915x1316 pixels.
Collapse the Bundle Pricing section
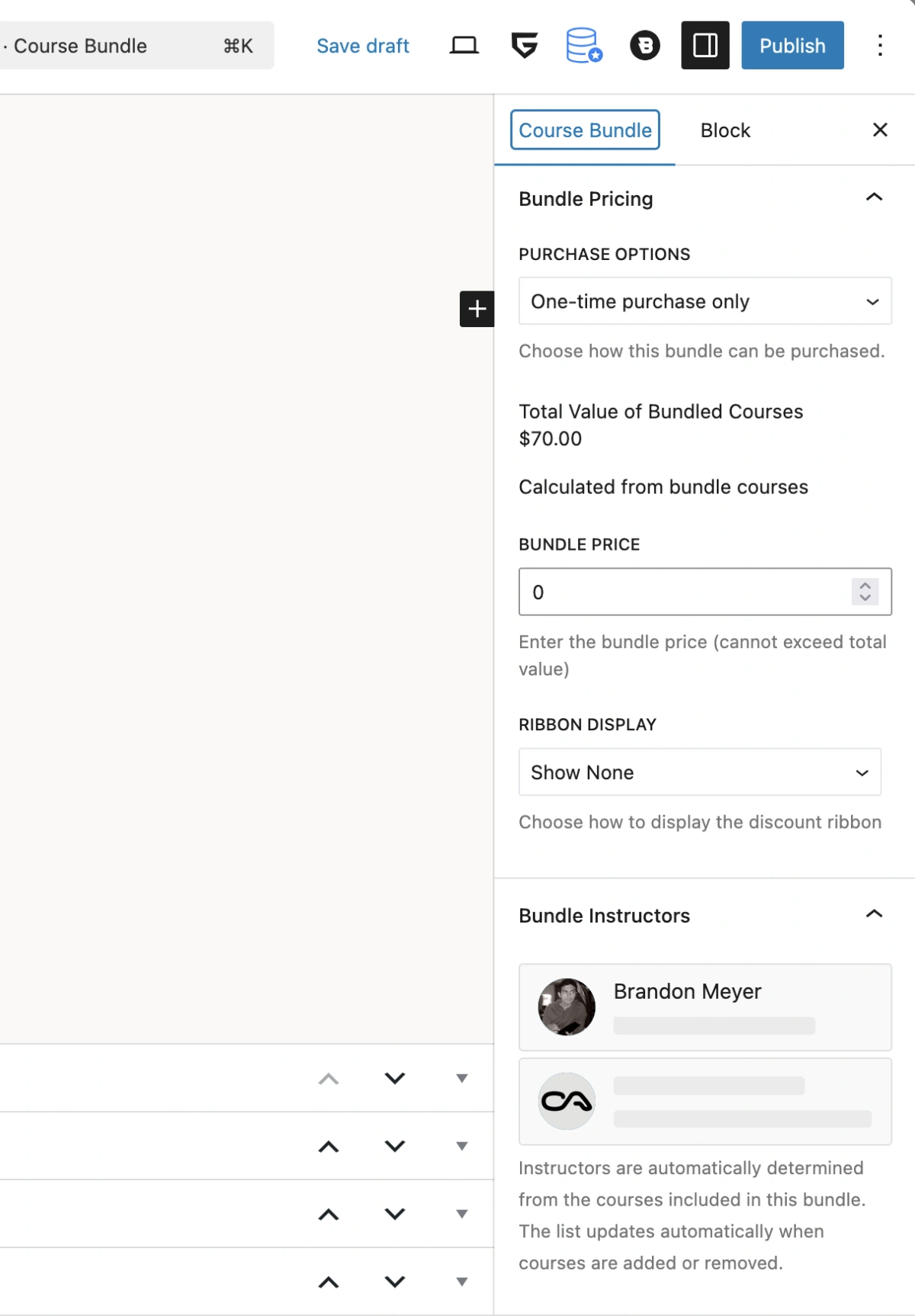coord(873,197)
